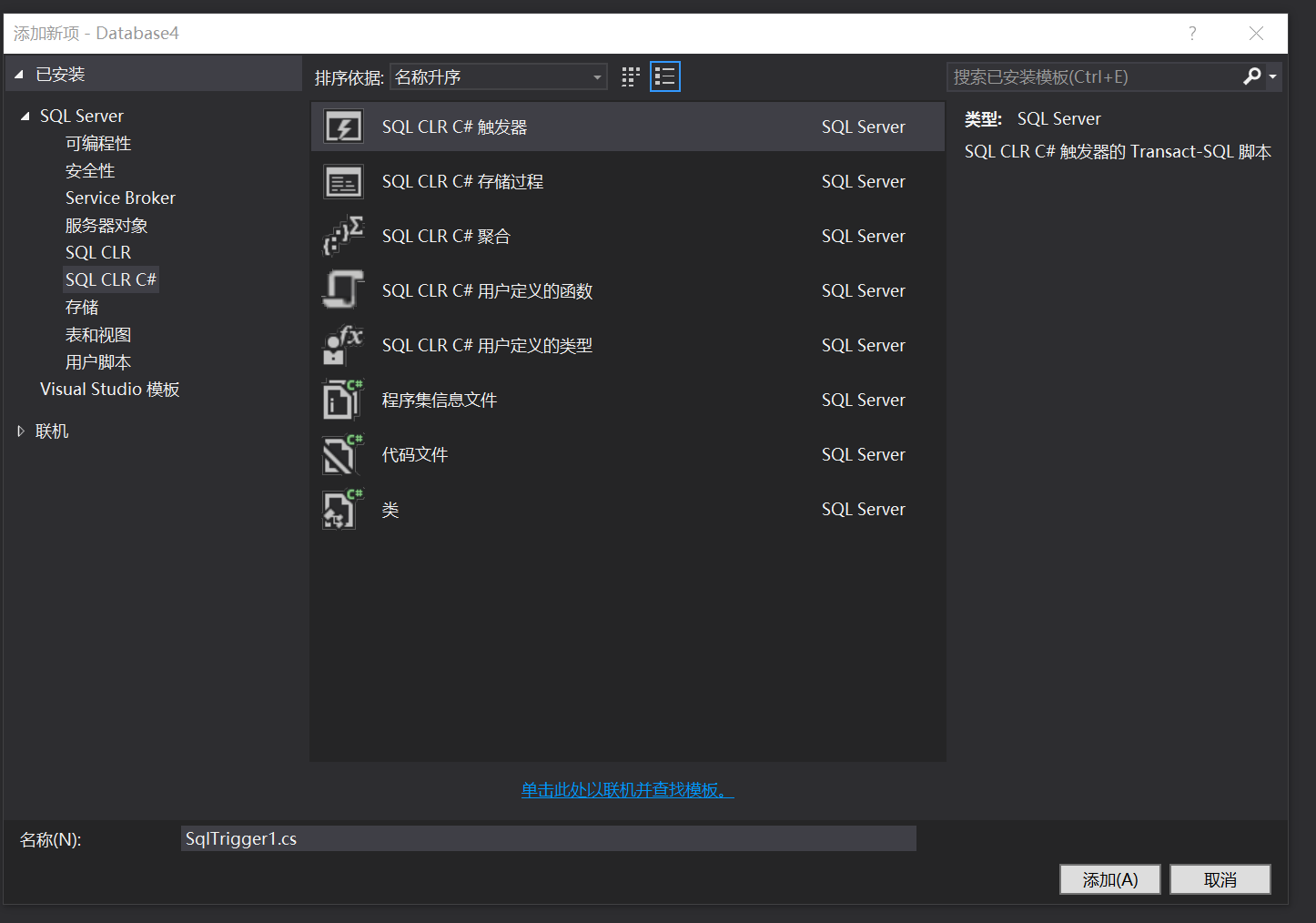
Task: Click 'SQL Server' type in 聚合 row
Action: pyautogui.click(x=864, y=237)
